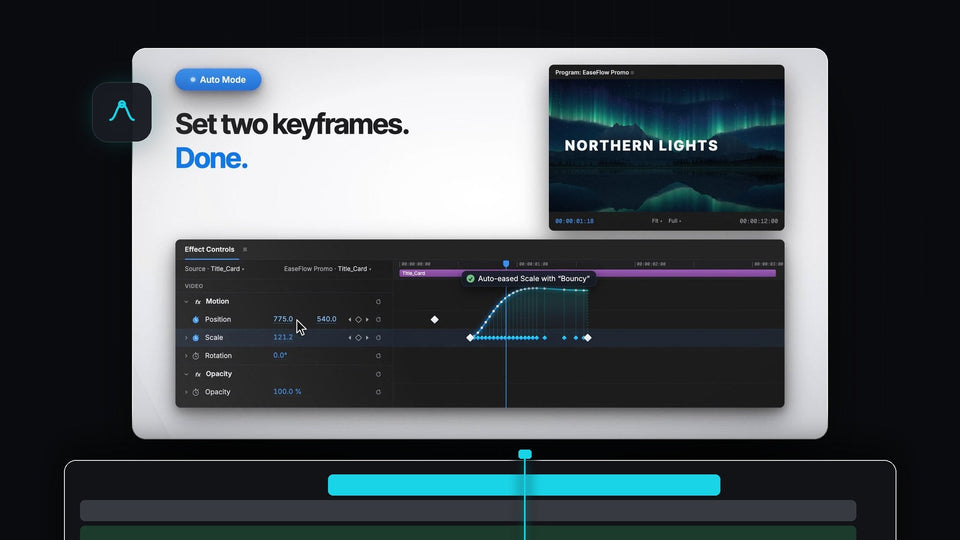Click the 00:00:01:00 ruler mark

[533, 264]
